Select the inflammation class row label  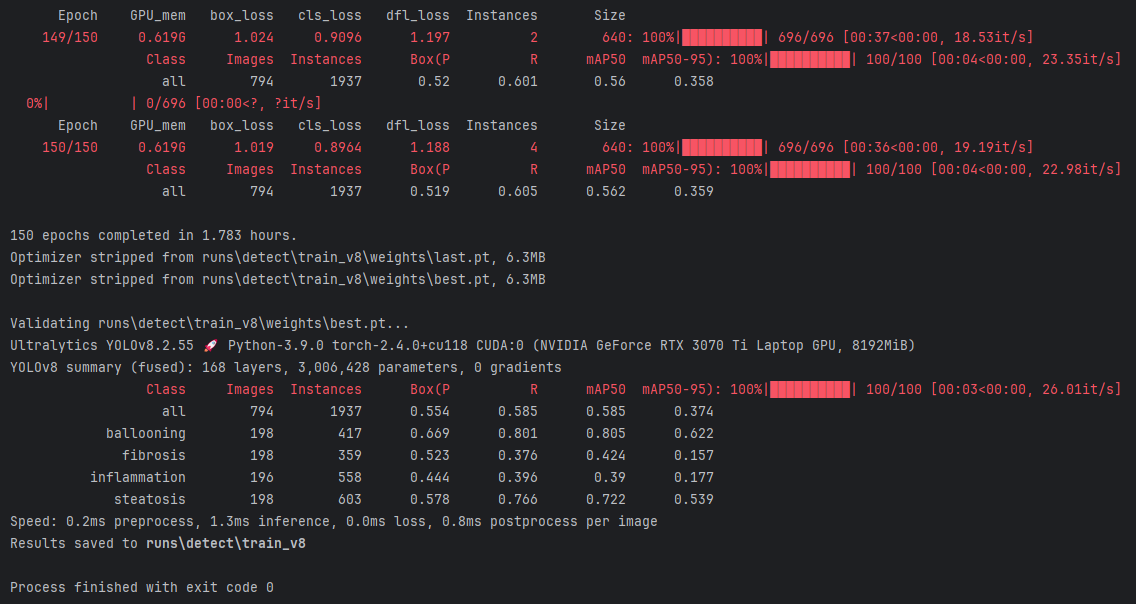coord(138,477)
